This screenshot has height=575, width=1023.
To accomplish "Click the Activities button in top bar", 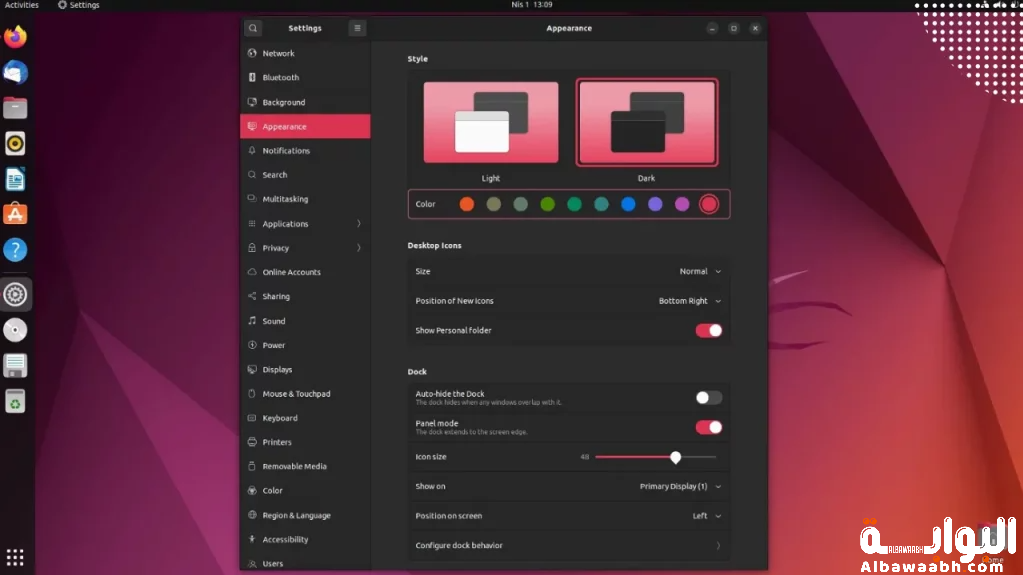I will [x=22, y=5].
